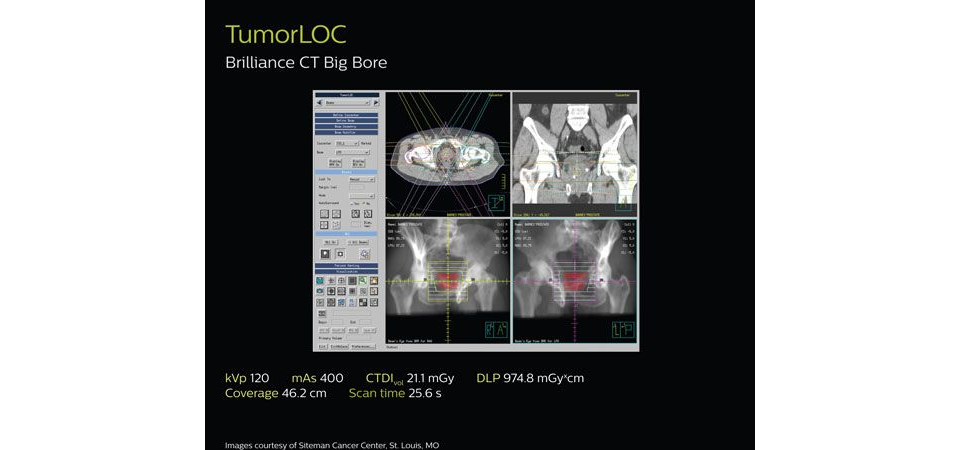Open the Preferences... button
This screenshot has height=450, width=960.
coord(363,347)
